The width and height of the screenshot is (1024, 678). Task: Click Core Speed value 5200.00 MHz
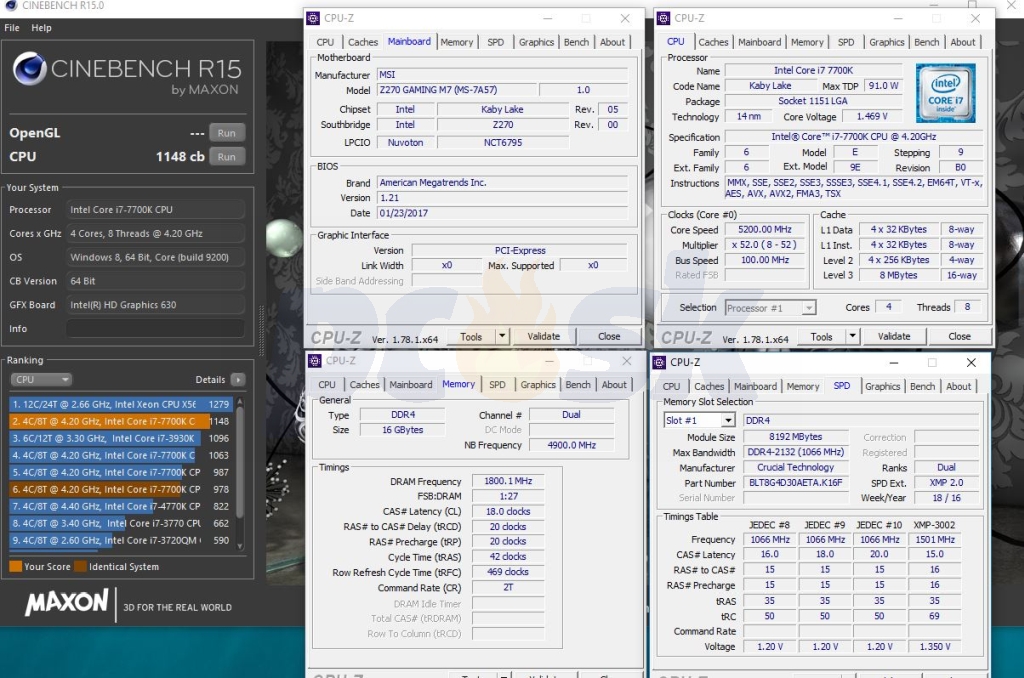pyautogui.click(x=765, y=229)
